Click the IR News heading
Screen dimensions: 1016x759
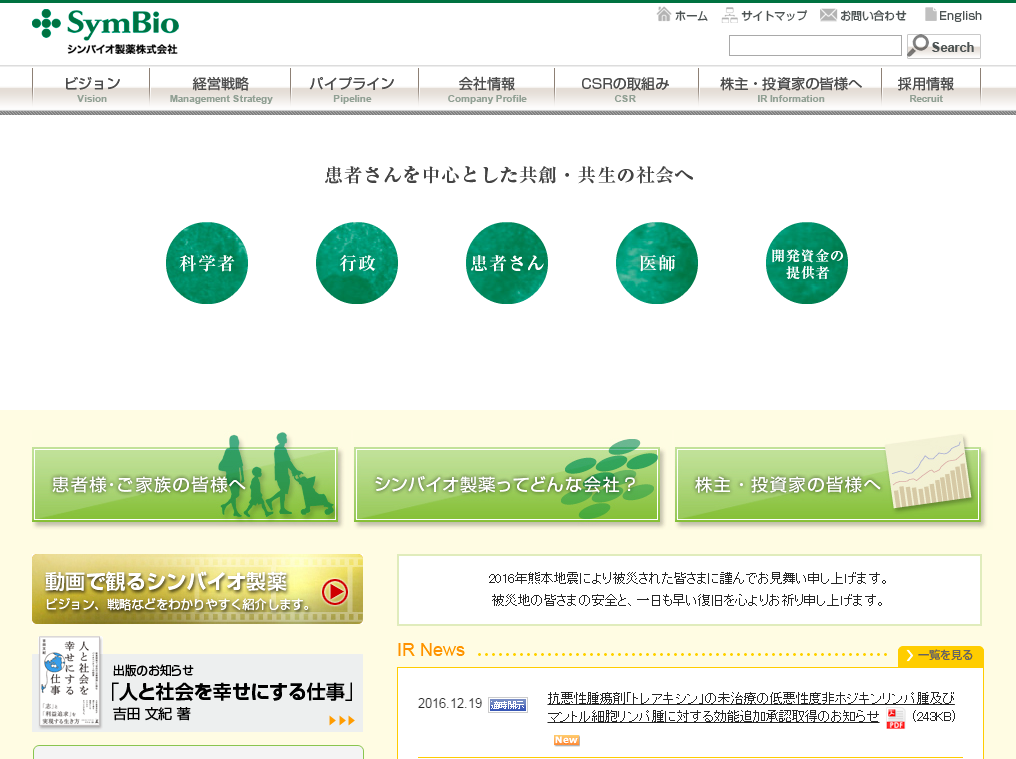coord(431,649)
